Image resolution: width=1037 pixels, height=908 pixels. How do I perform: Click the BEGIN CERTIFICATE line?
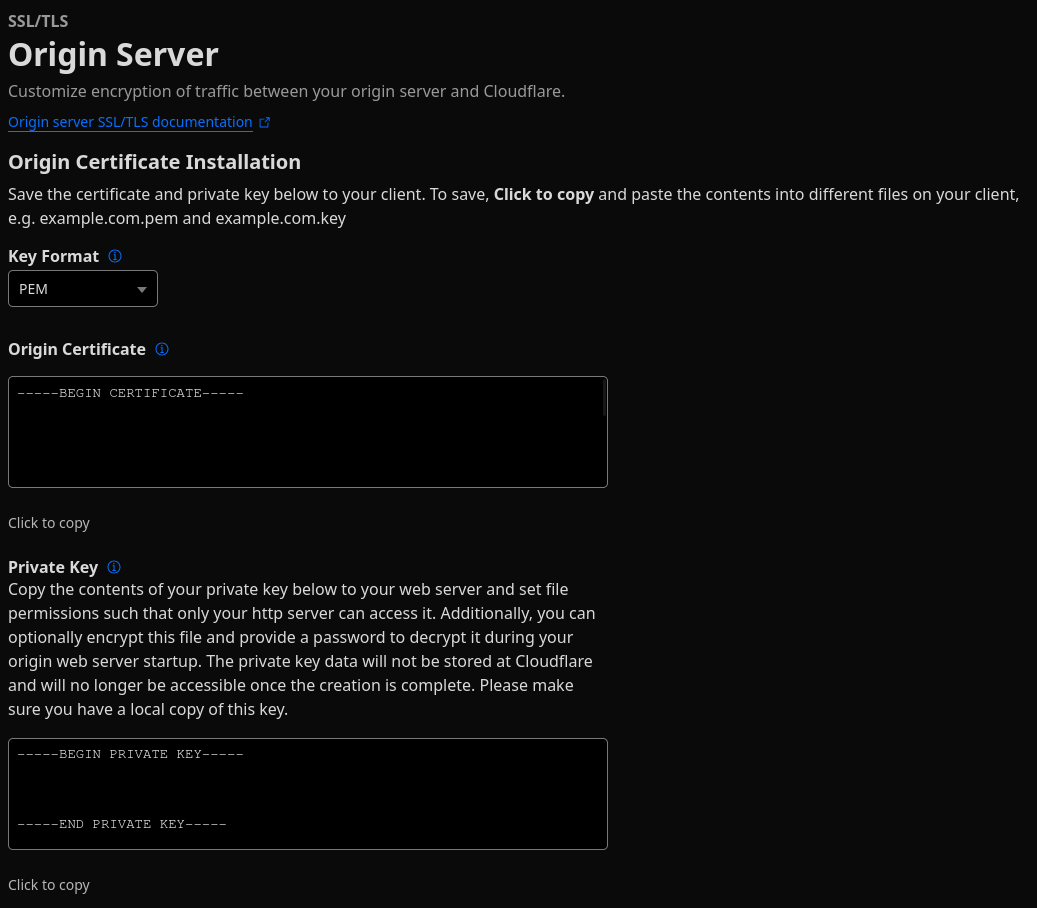(130, 393)
